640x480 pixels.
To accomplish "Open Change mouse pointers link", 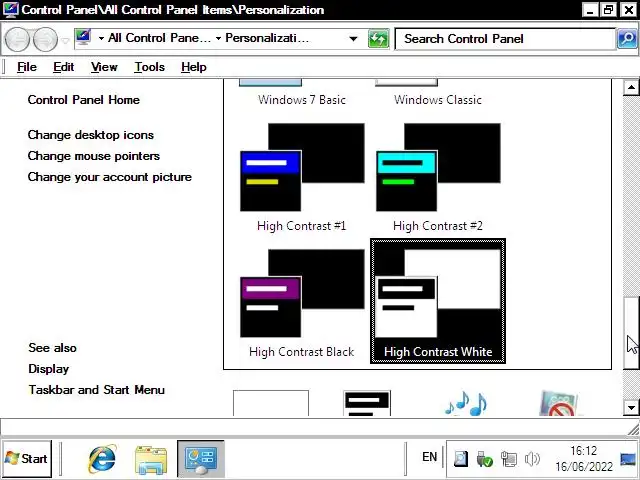I will click(x=93, y=156).
